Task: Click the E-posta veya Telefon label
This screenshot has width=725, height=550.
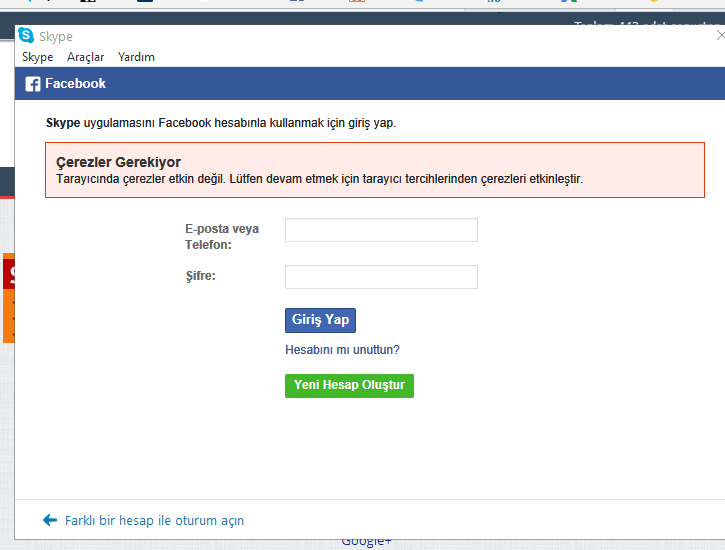Action: coord(222,237)
